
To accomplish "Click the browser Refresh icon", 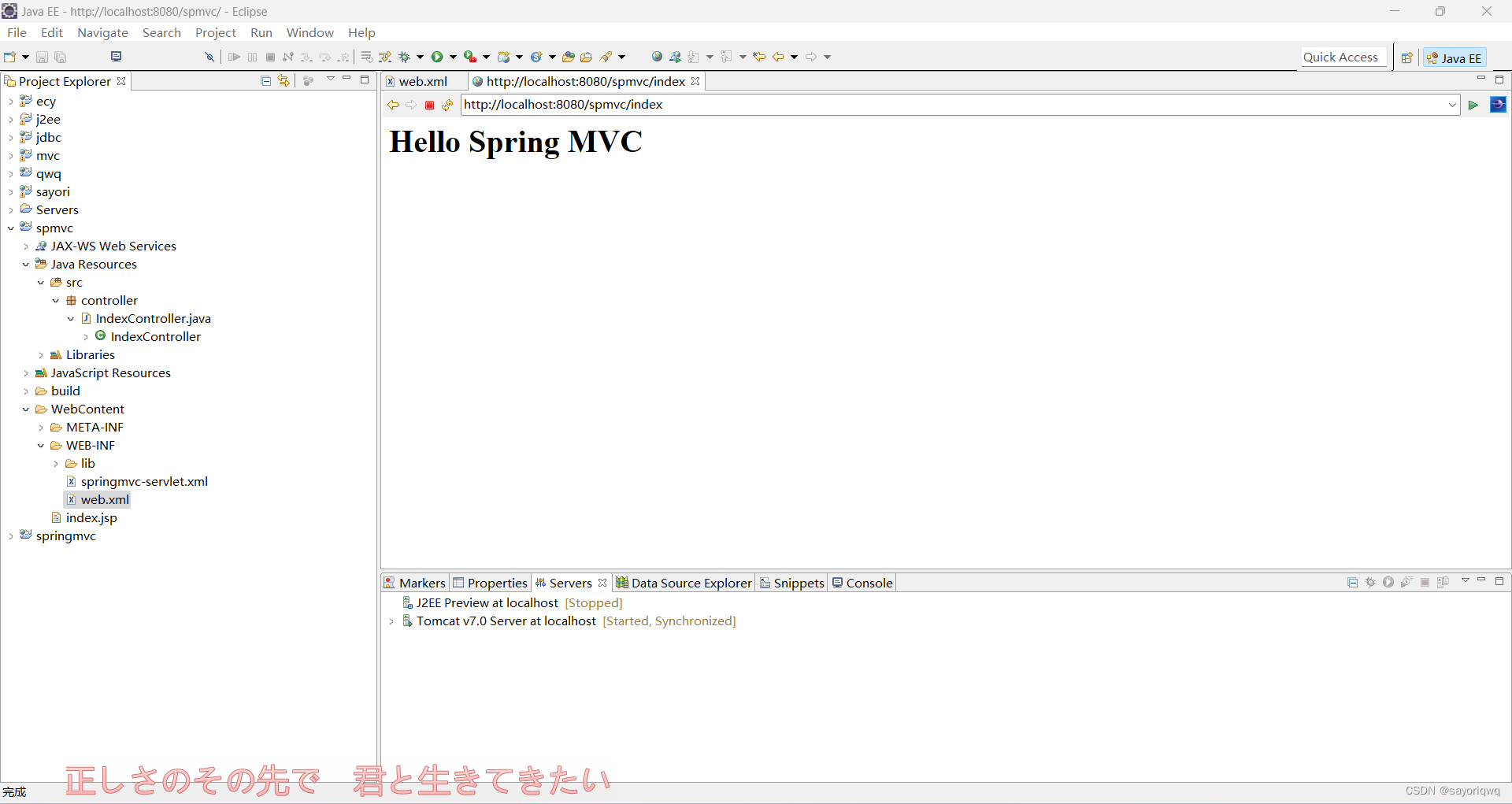I will [x=447, y=105].
